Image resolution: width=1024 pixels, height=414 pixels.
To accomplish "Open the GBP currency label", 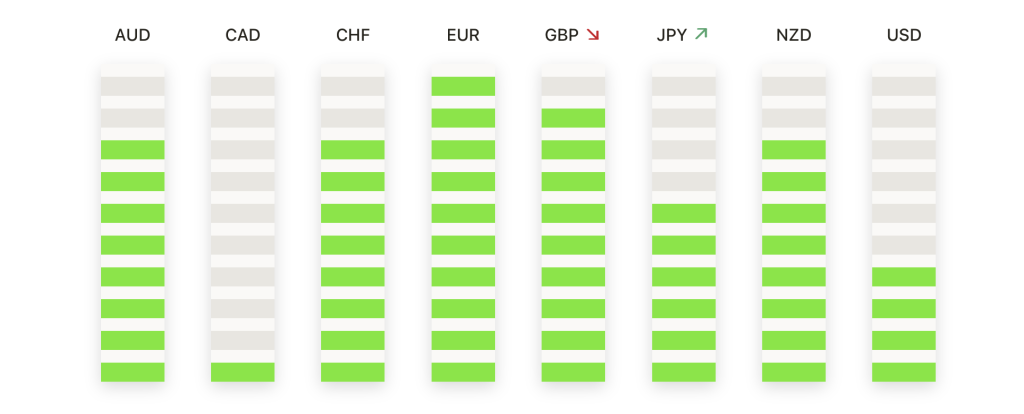I will coord(562,35).
